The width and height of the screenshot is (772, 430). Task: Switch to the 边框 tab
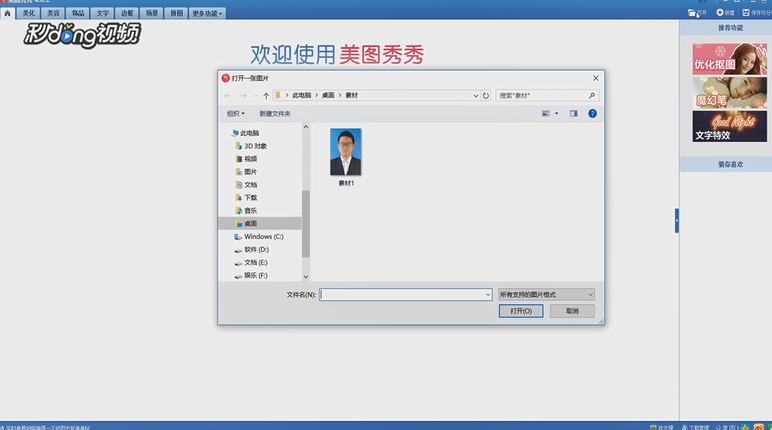pos(127,13)
